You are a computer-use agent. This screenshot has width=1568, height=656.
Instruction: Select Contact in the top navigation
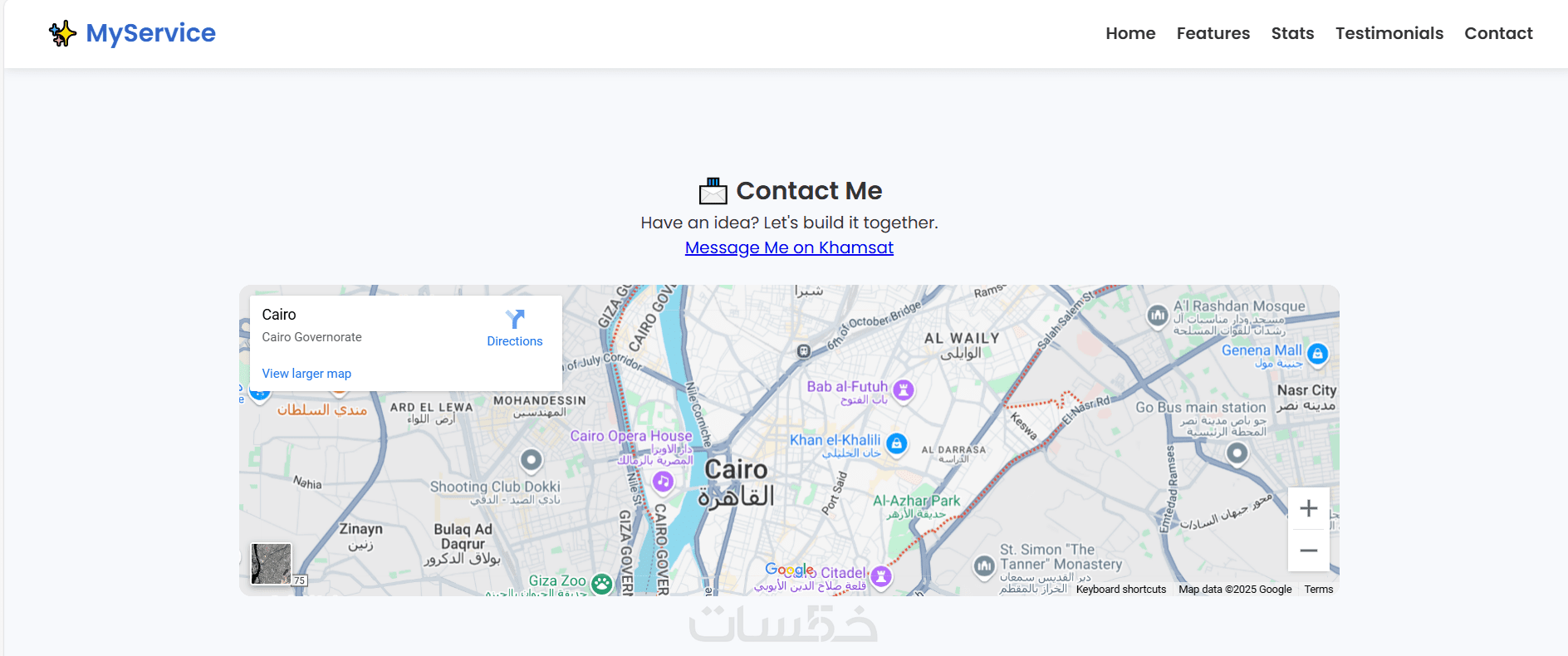pos(1498,33)
